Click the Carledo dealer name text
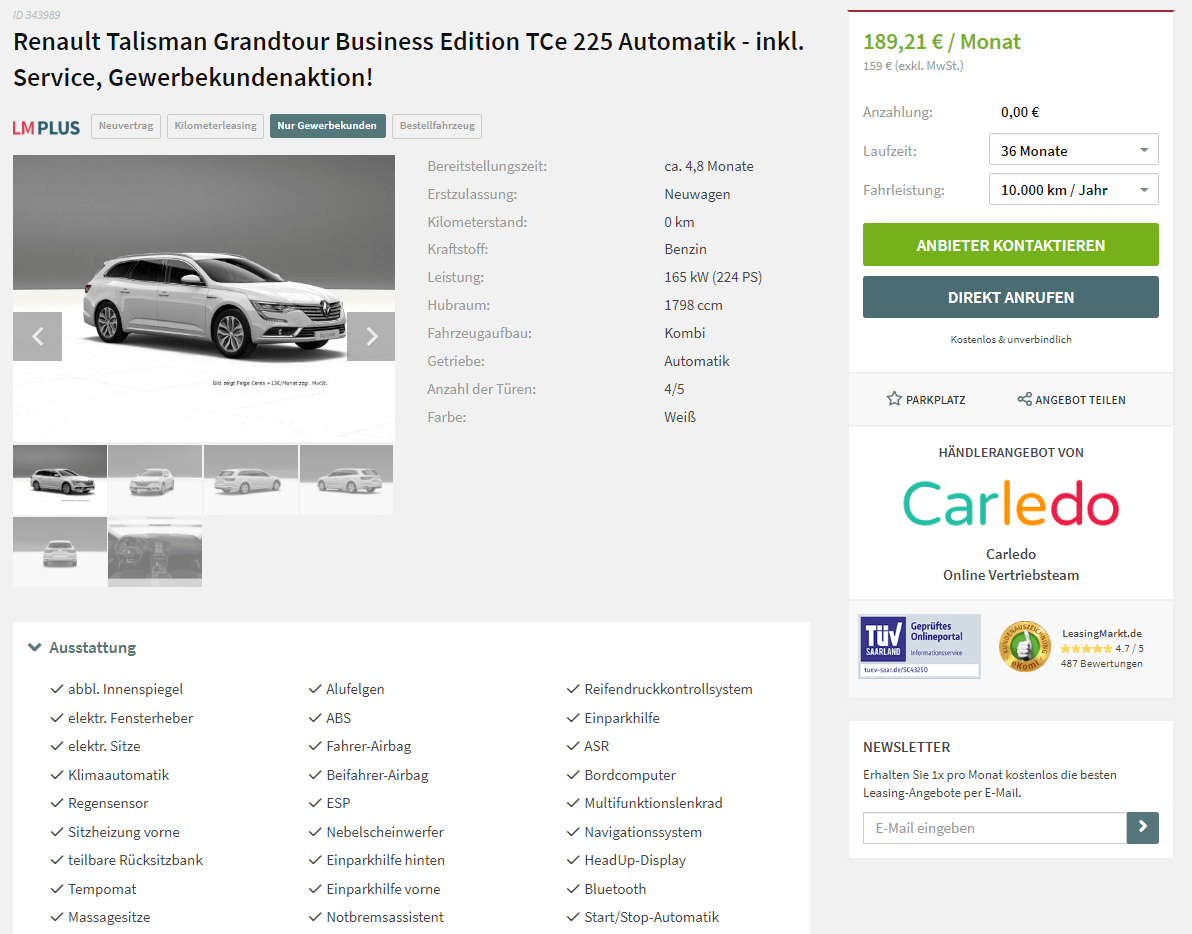 pos(1010,554)
